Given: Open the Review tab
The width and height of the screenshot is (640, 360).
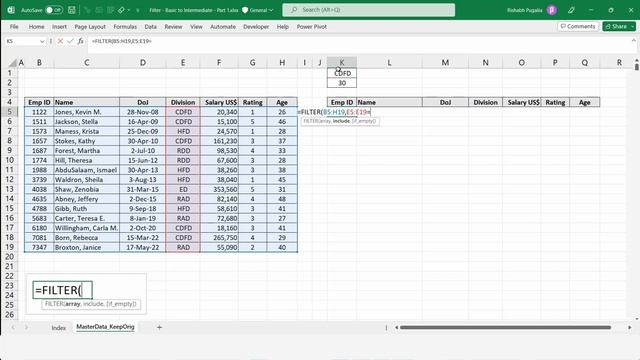Looking at the screenshot, I should 173,27.
